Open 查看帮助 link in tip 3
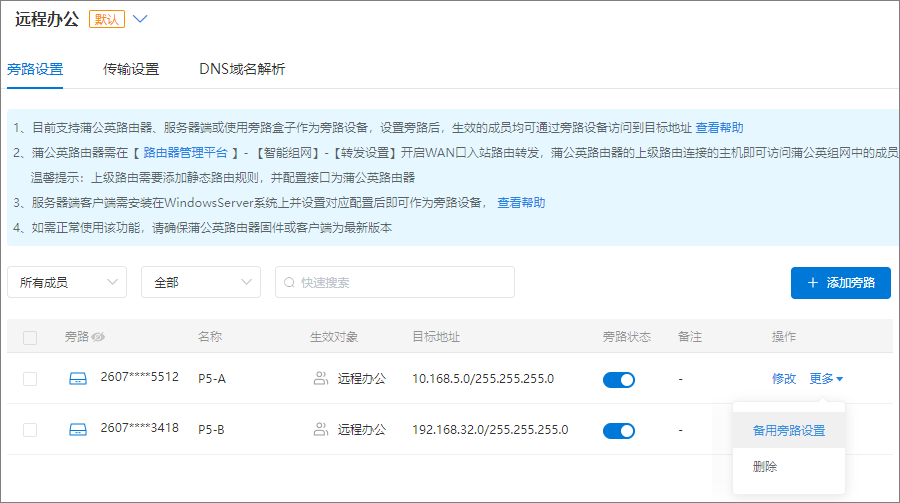900x503 pixels. coord(521,203)
